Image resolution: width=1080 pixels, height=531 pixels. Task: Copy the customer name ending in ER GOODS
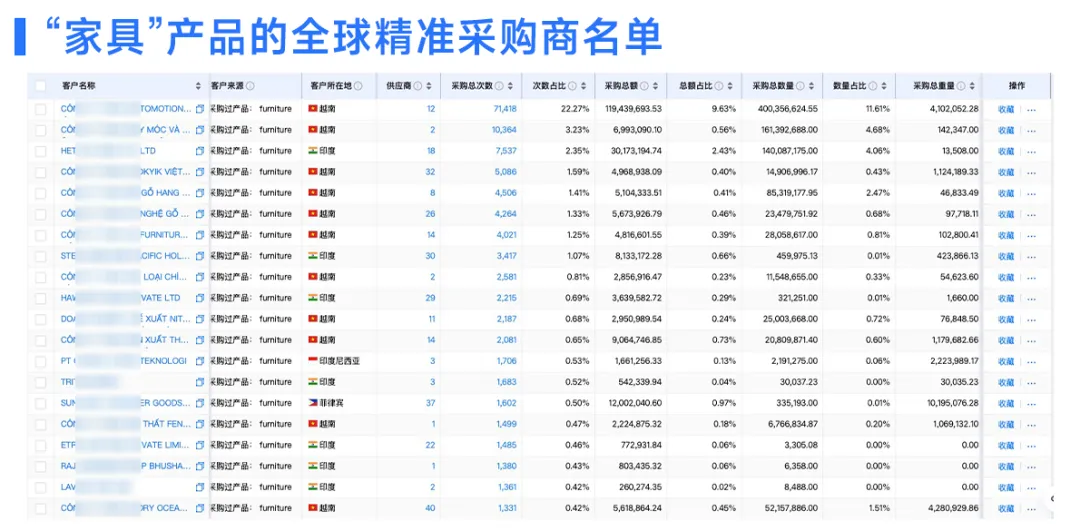pyautogui.click(x=200, y=403)
